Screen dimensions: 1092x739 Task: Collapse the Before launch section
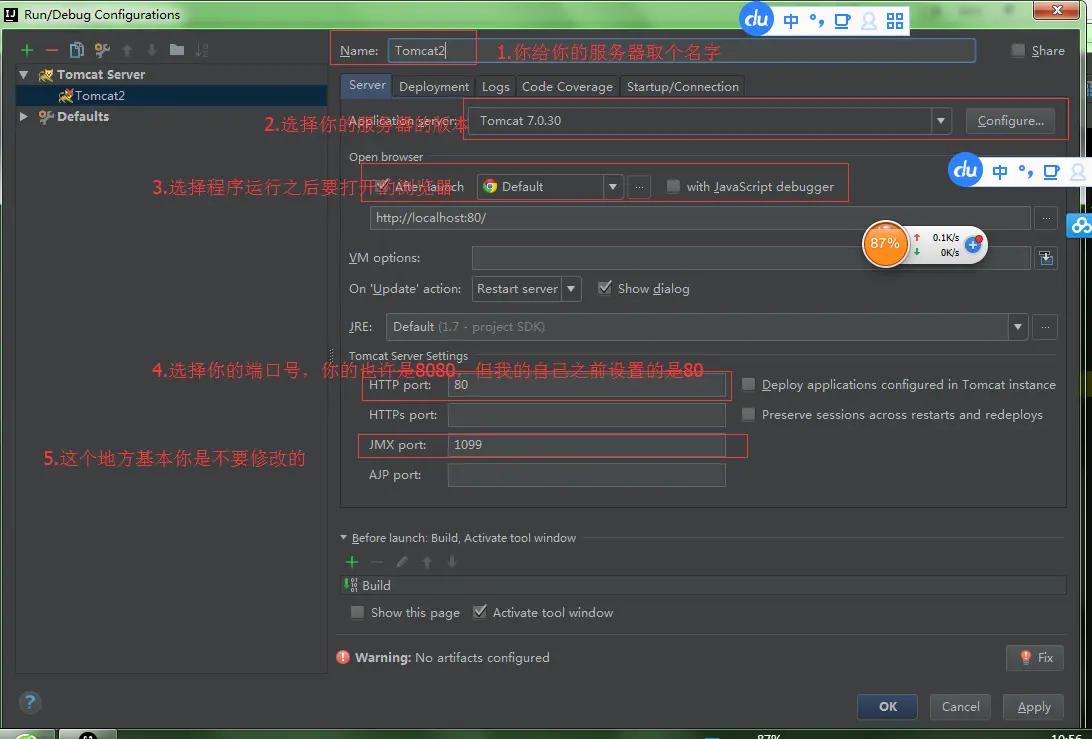(x=343, y=538)
